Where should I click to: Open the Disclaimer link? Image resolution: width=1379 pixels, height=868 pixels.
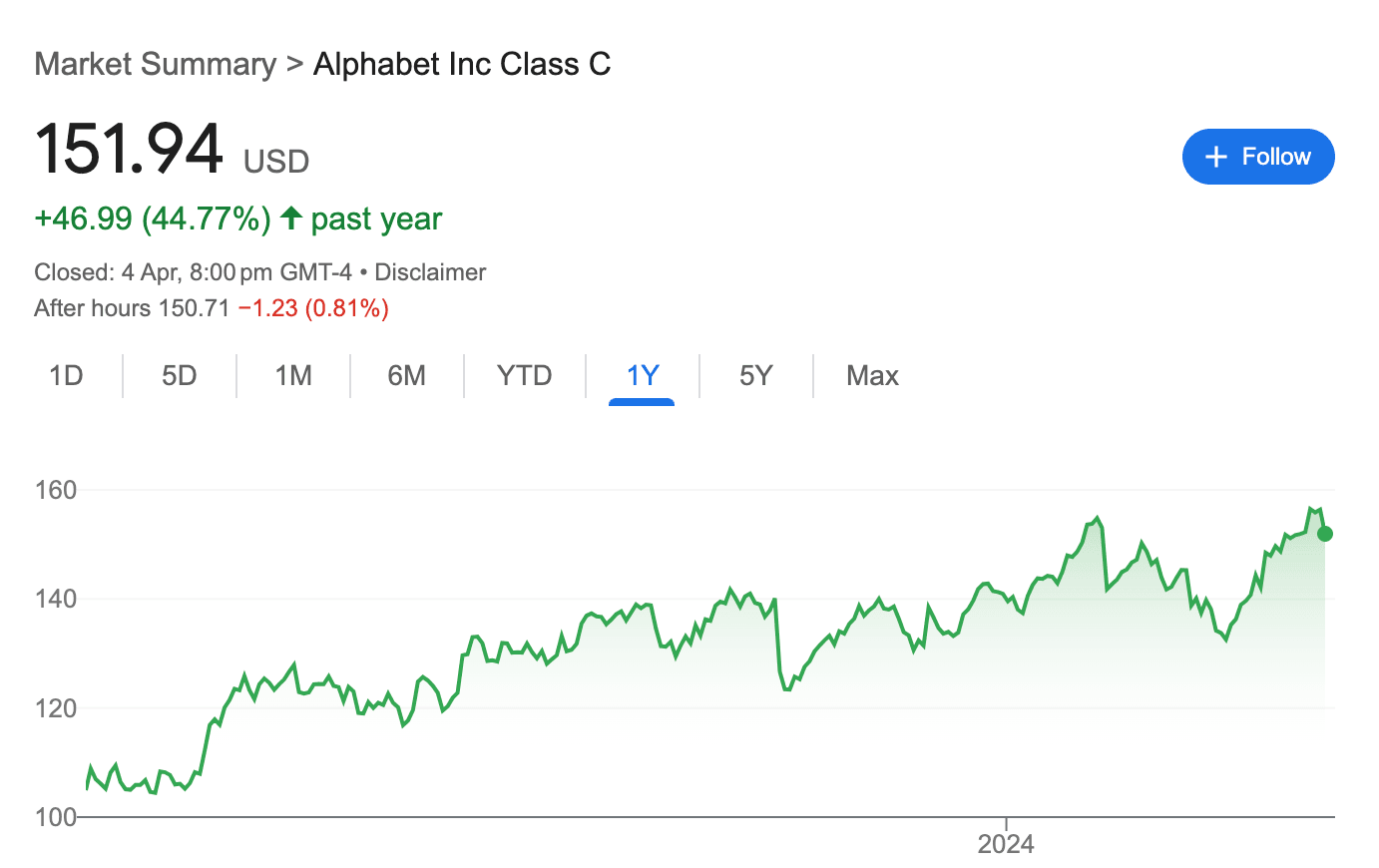pos(430,272)
